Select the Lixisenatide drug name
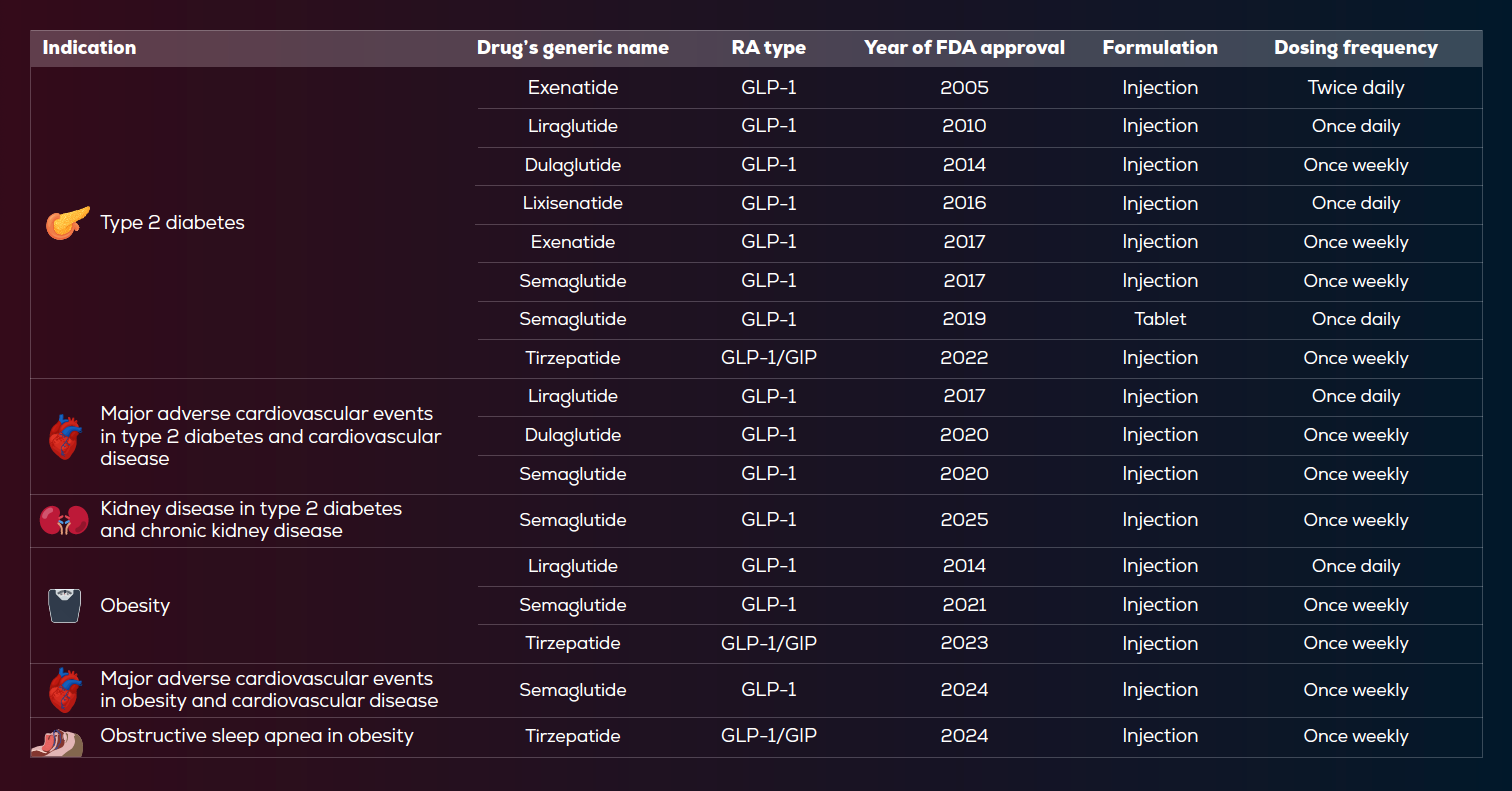Viewport: 1512px width, 791px height. coord(573,203)
